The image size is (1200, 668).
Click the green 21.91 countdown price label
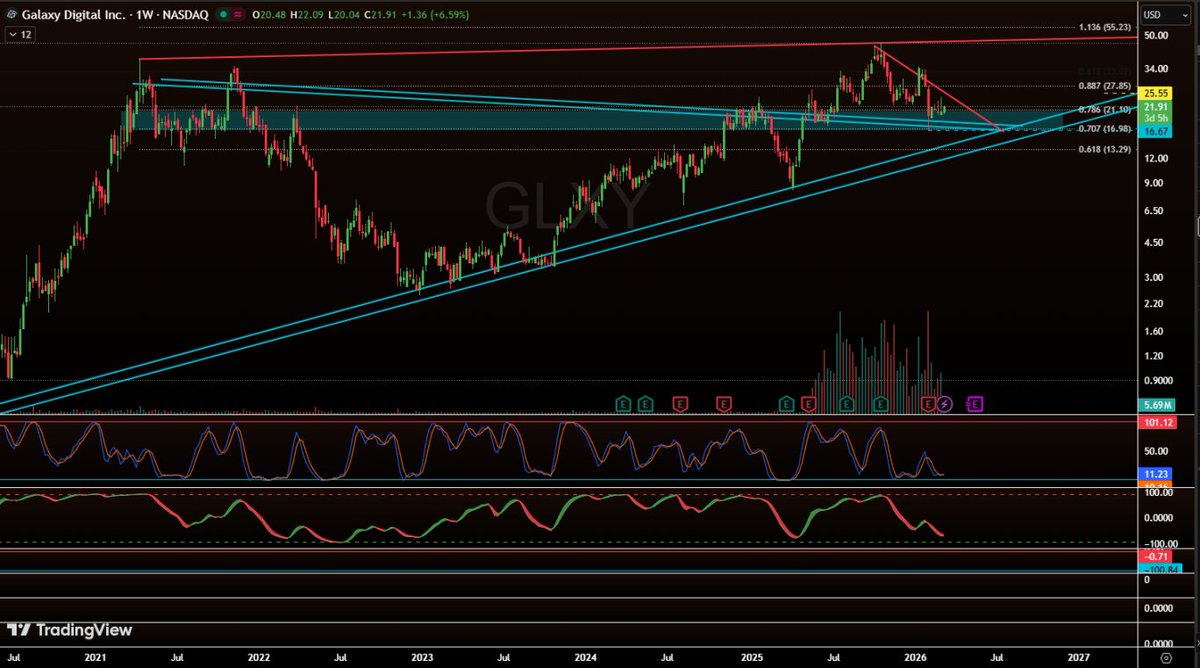tap(1156, 110)
